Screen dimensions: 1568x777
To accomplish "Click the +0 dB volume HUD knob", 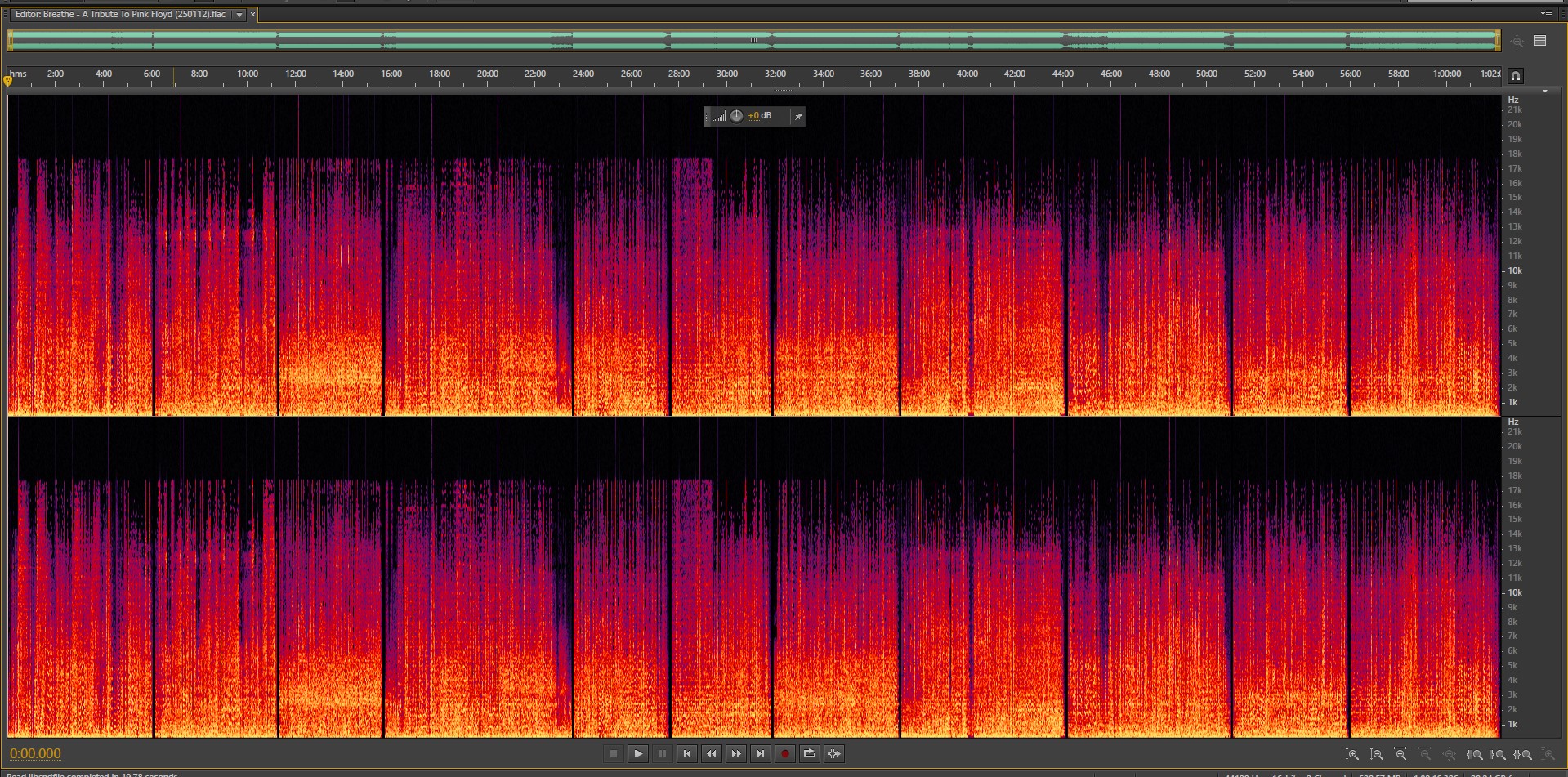I will click(736, 116).
